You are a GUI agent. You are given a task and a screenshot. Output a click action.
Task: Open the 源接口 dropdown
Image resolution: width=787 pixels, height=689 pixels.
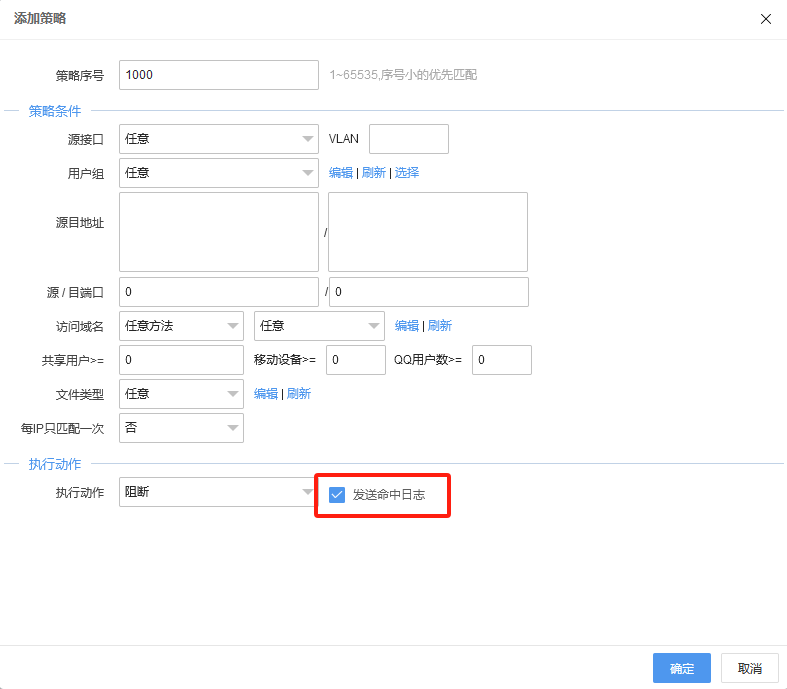point(218,139)
